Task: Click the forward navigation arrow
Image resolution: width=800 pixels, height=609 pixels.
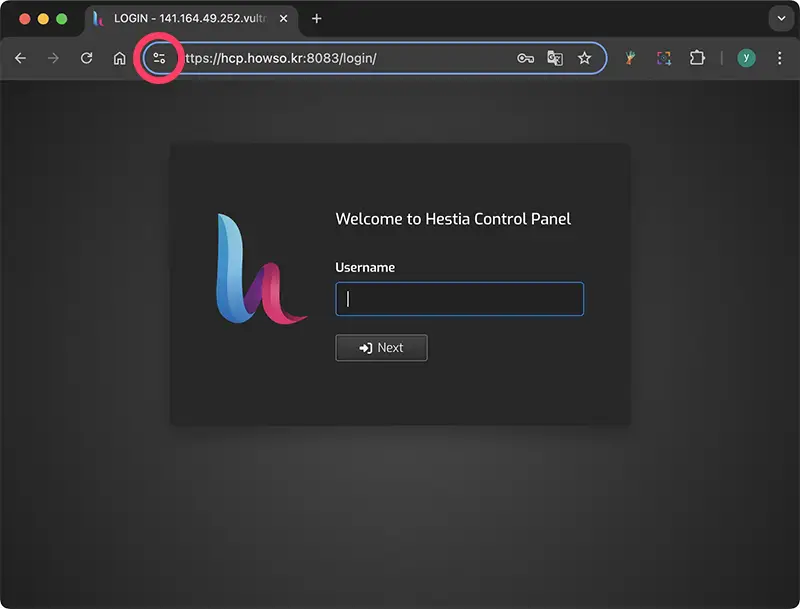Action: pos(53,58)
